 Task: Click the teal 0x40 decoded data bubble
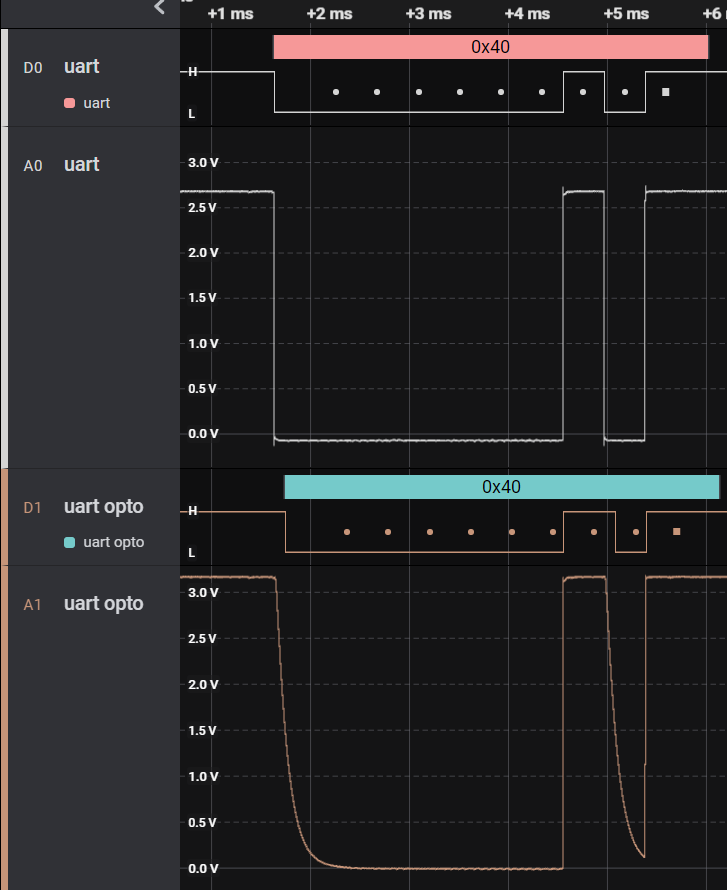pyautogui.click(x=502, y=486)
